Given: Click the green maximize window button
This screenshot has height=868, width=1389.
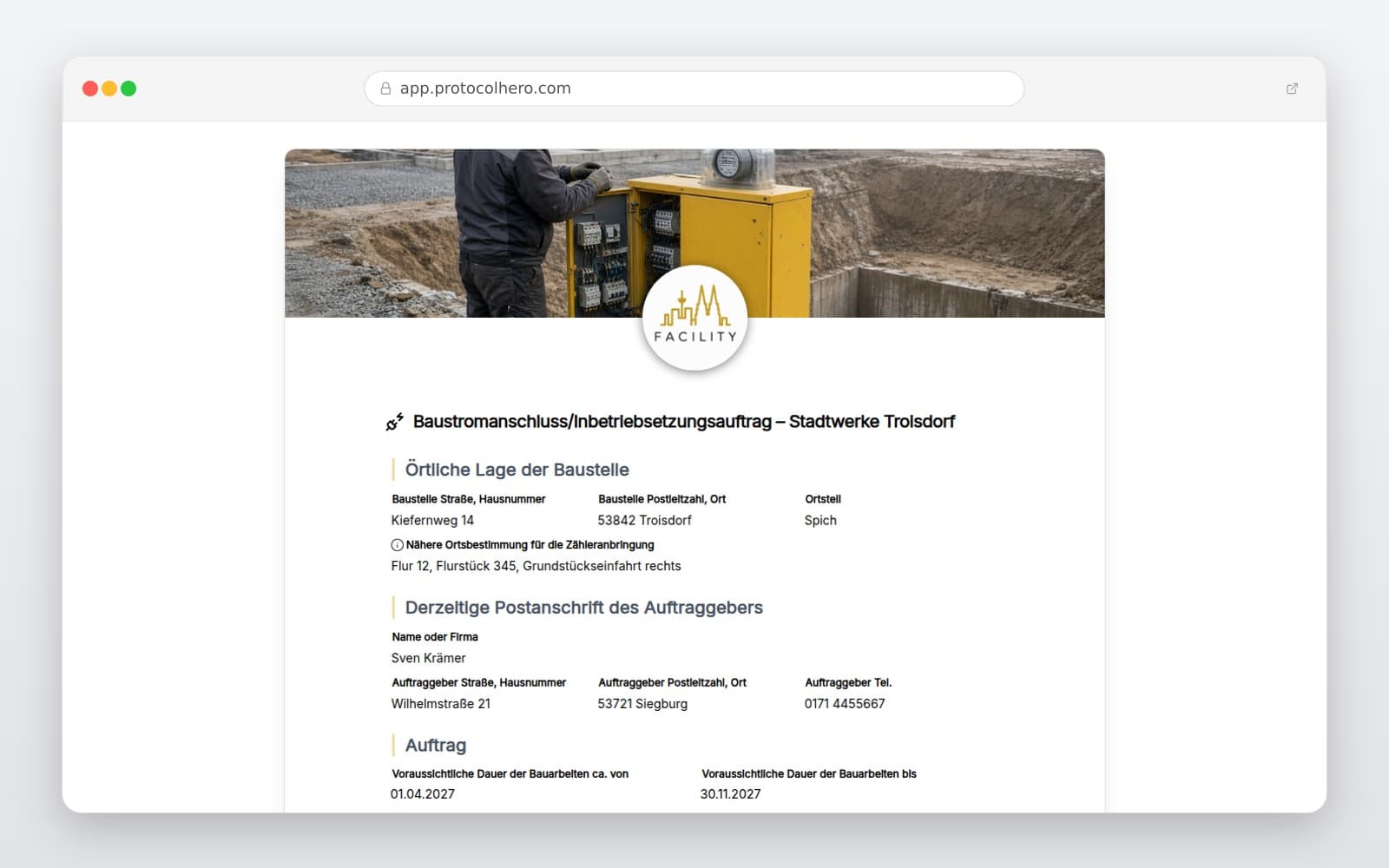Looking at the screenshot, I should (128, 89).
